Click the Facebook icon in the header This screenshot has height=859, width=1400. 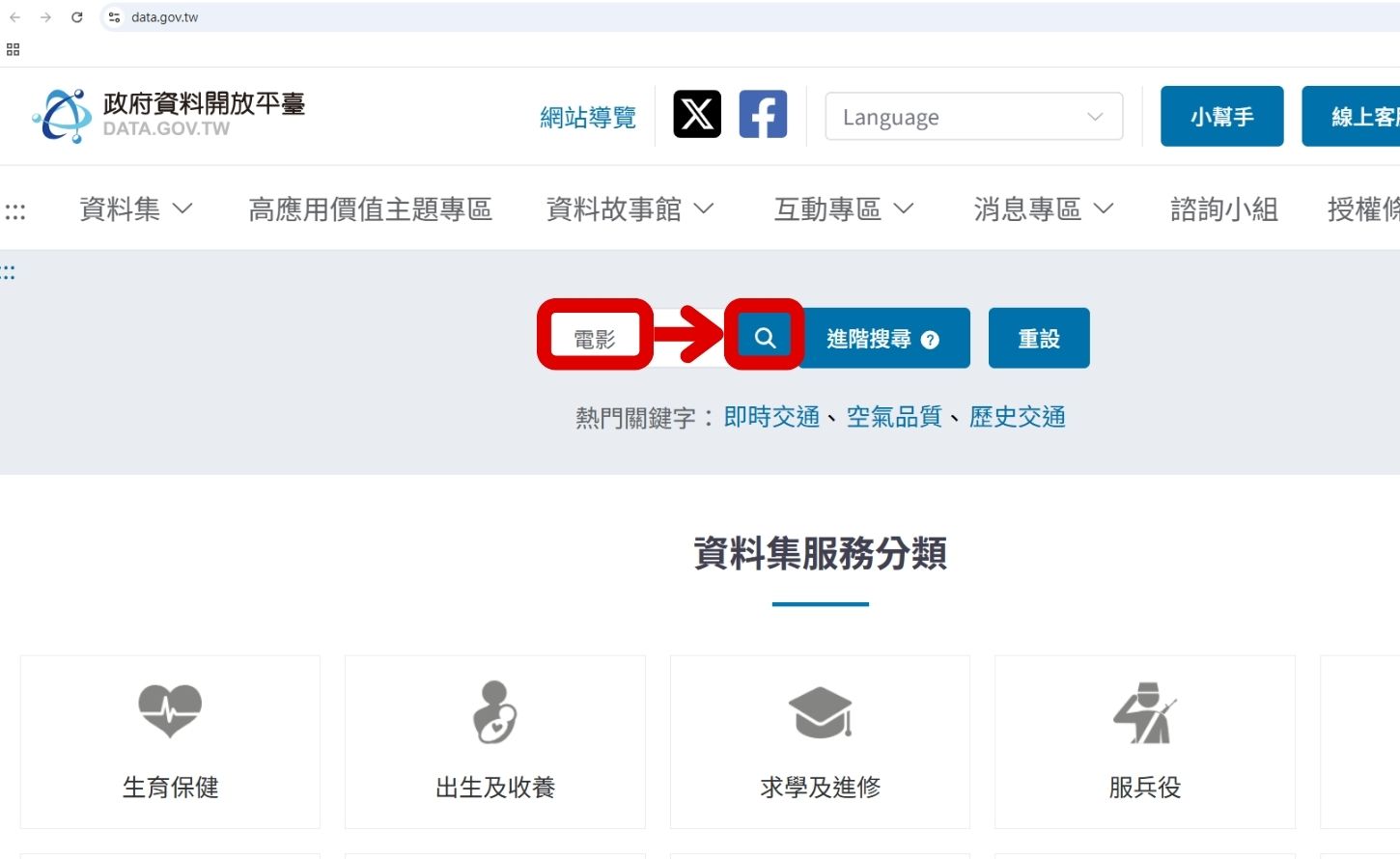point(763,113)
